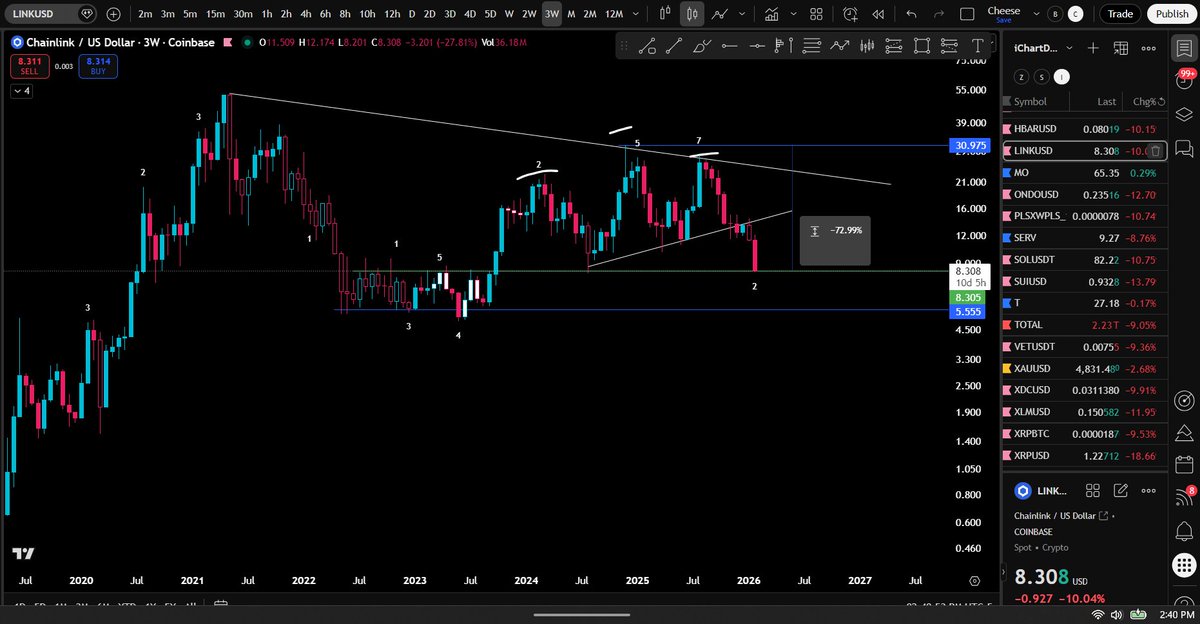Click the compare or add symbol plus icon
This screenshot has height=624, width=1200.
[x=114, y=14]
